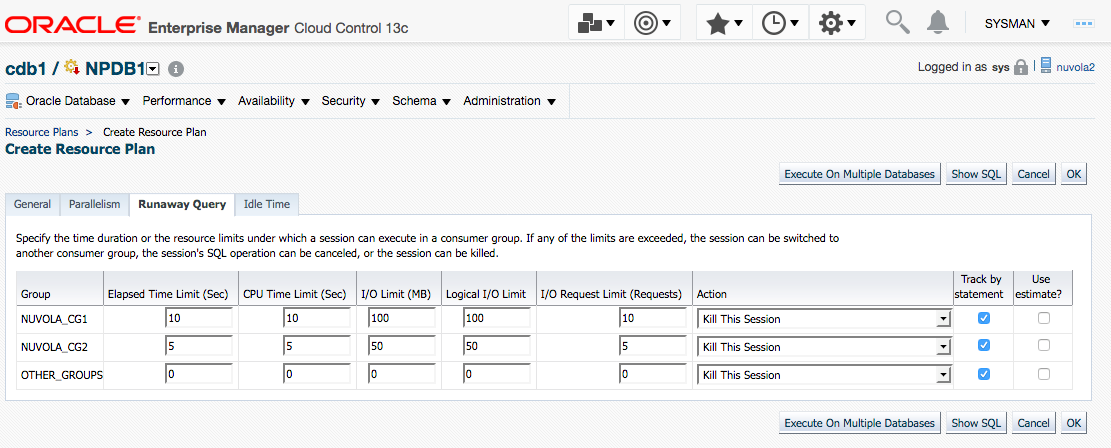Open the SYSMAN user menu

pyautogui.click(x=1017, y=23)
